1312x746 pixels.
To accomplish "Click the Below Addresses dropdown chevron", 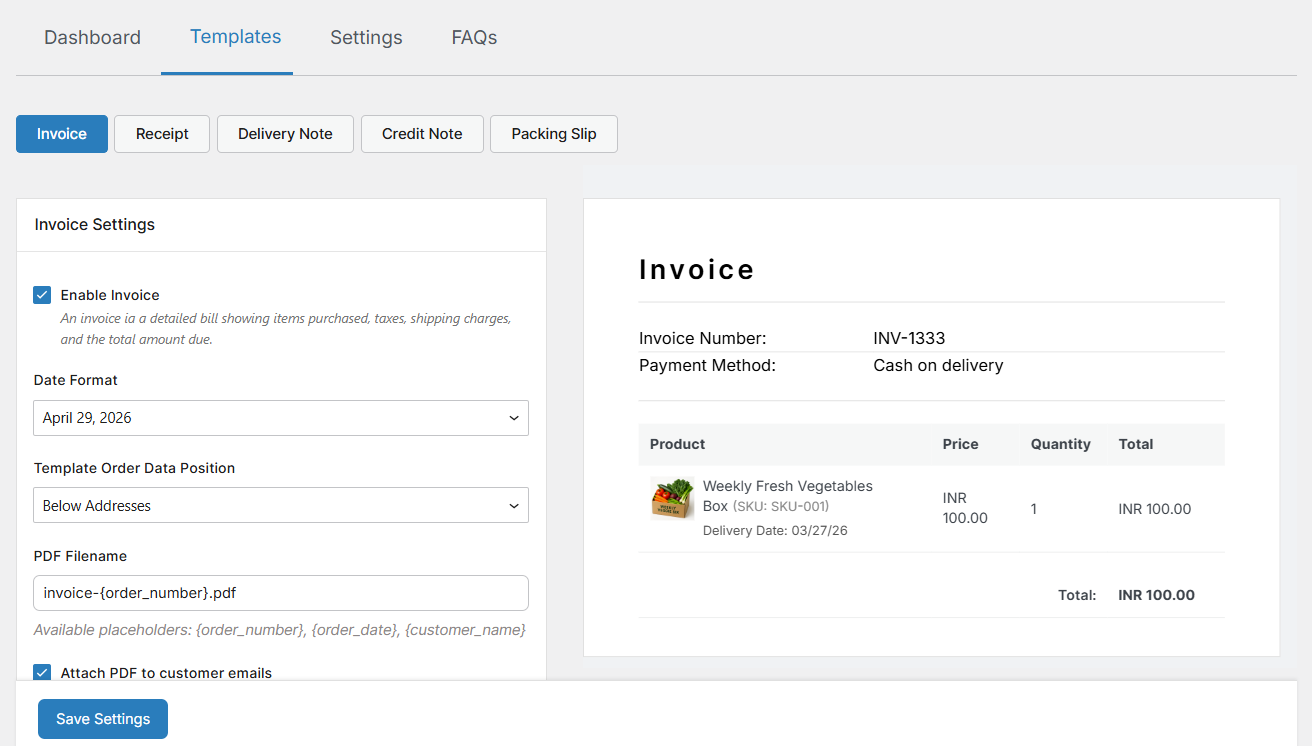I will pos(514,506).
